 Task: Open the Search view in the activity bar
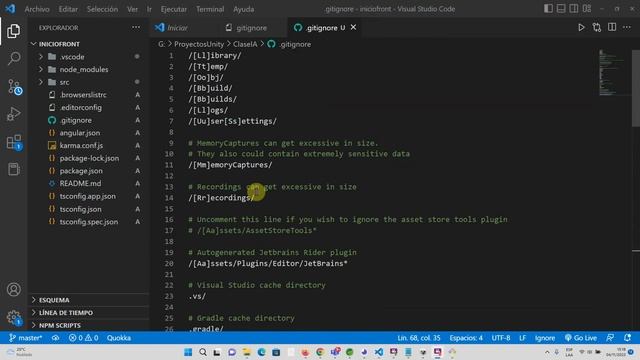pos(13,58)
